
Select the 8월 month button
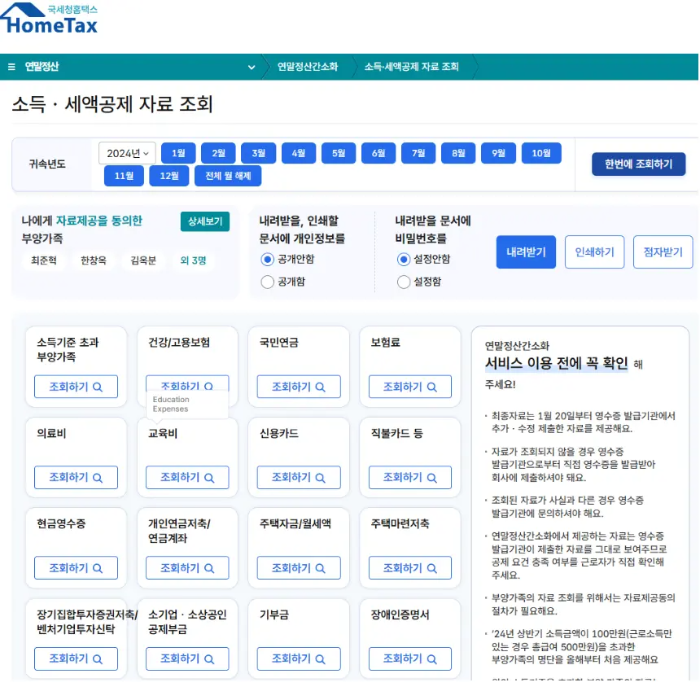coord(458,154)
